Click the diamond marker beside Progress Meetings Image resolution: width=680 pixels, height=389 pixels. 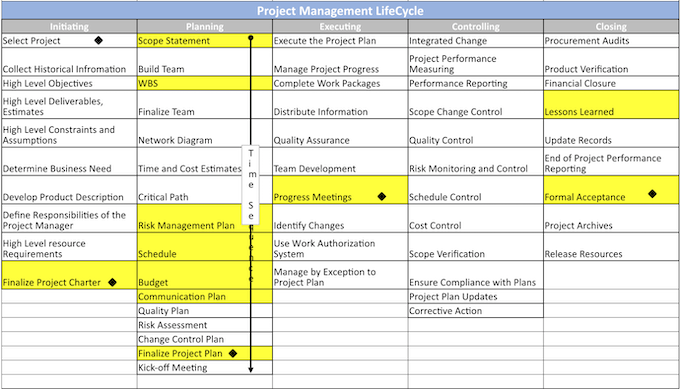click(382, 196)
